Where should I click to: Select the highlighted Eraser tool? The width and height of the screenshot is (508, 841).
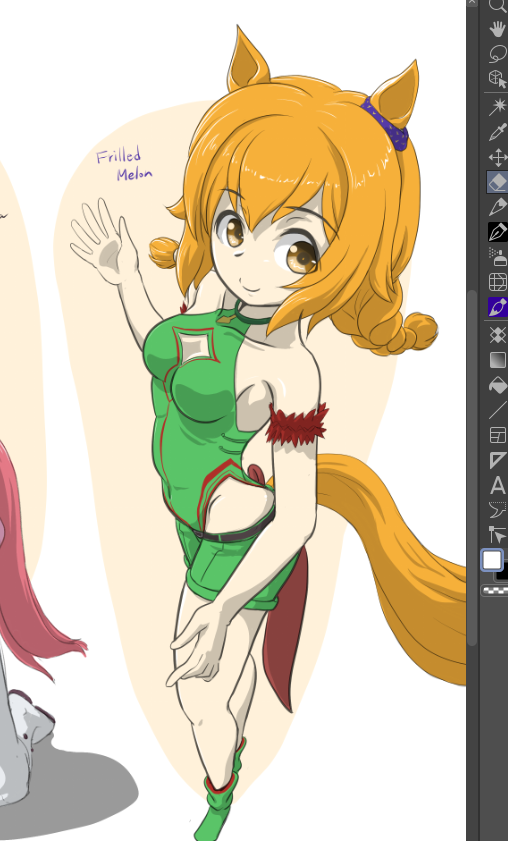click(x=498, y=182)
